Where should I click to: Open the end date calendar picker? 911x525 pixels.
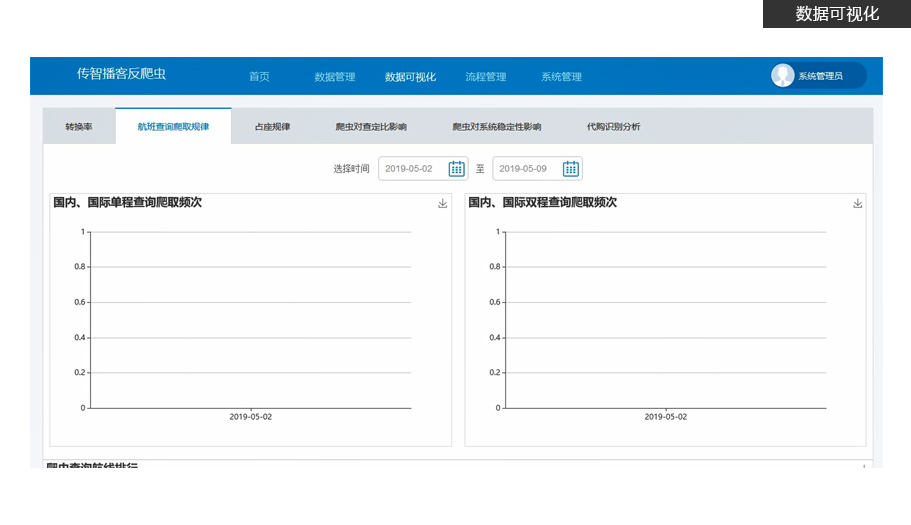[570, 169]
